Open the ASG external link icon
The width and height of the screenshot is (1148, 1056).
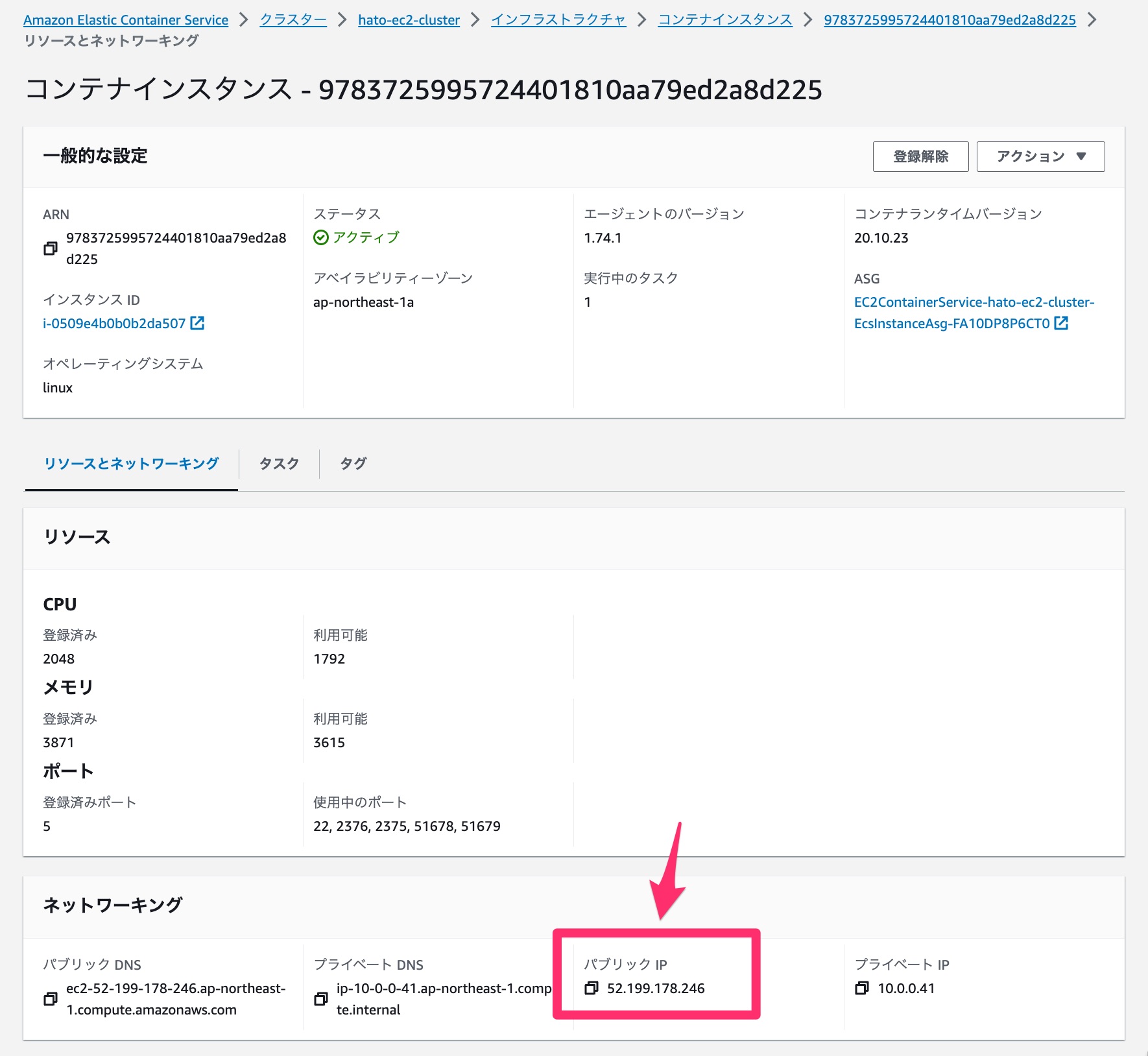tap(1062, 324)
